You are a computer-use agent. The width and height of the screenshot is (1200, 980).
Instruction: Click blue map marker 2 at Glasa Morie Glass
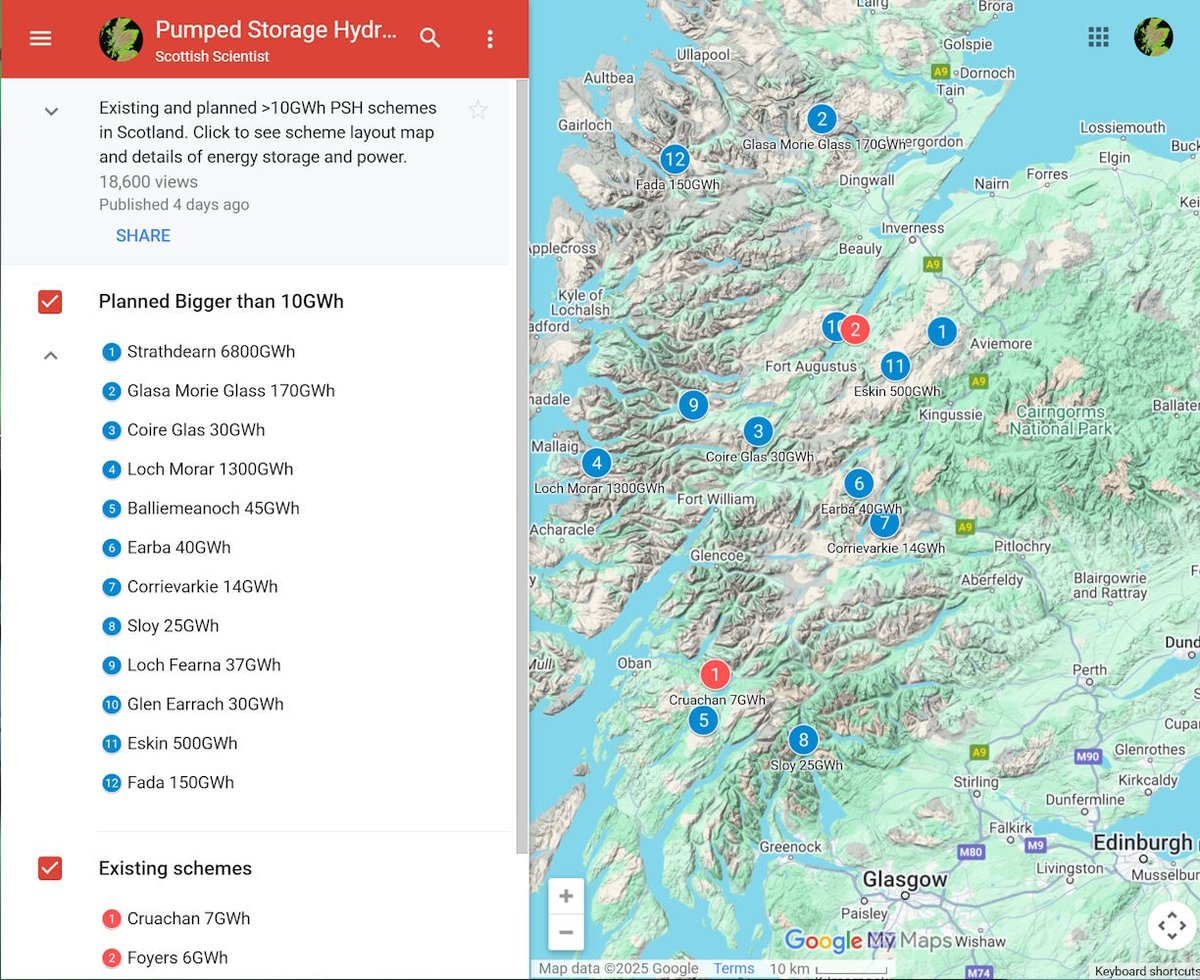coord(822,120)
